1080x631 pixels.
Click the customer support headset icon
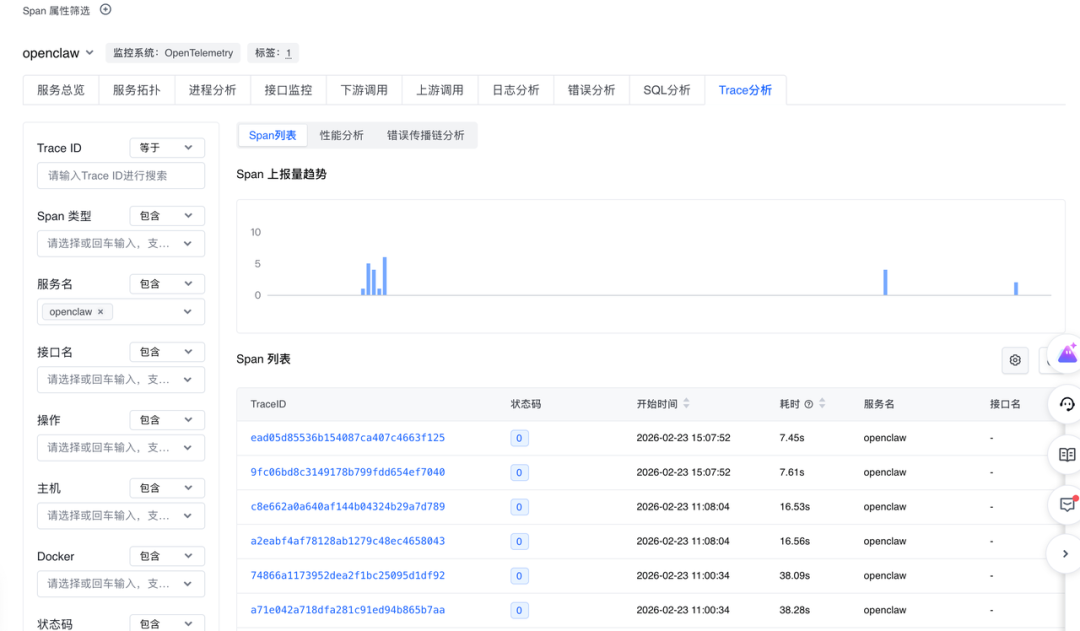click(x=1067, y=404)
